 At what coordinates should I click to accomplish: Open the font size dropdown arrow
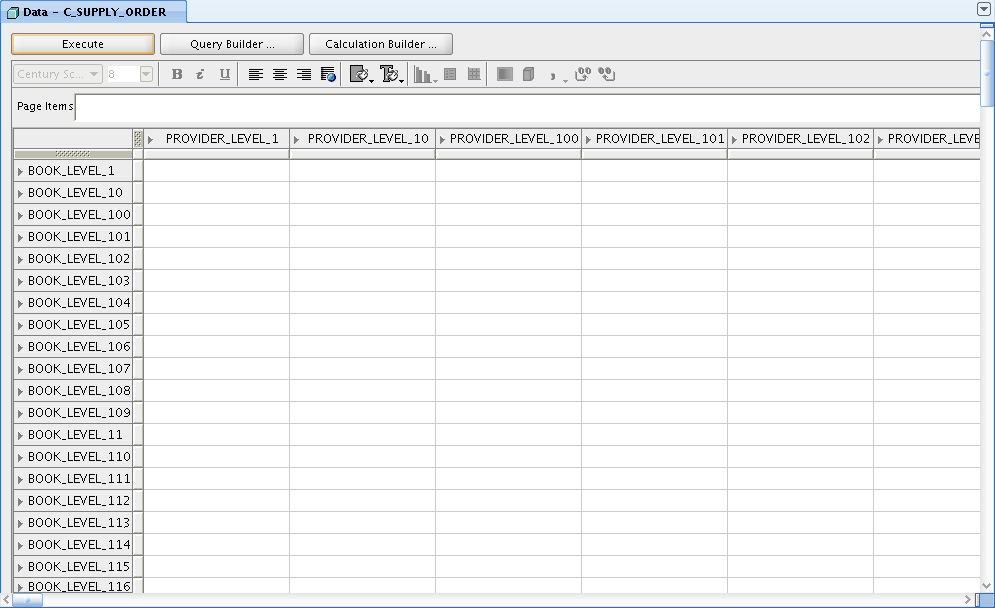(x=146, y=74)
